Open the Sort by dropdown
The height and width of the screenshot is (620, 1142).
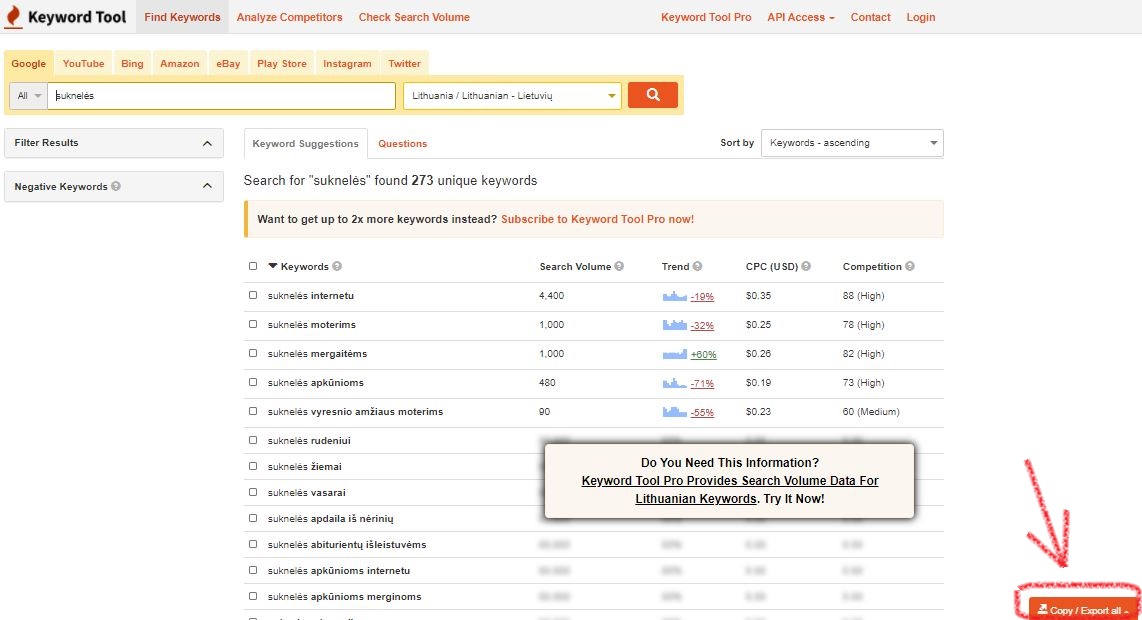[851, 143]
